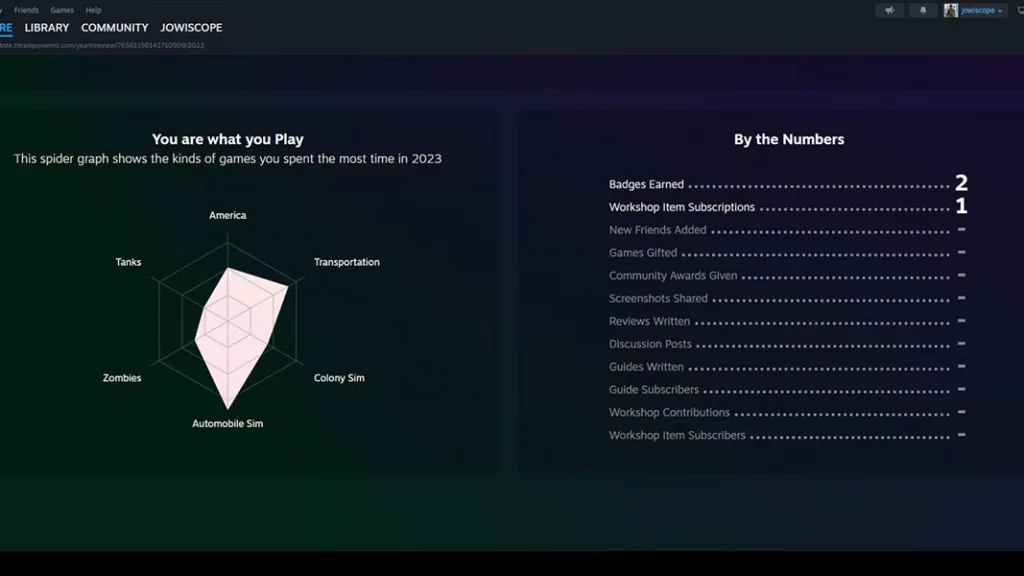The image size is (1024, 576).
Task: Click the By the Numbers heading
Action: [789, 139]
